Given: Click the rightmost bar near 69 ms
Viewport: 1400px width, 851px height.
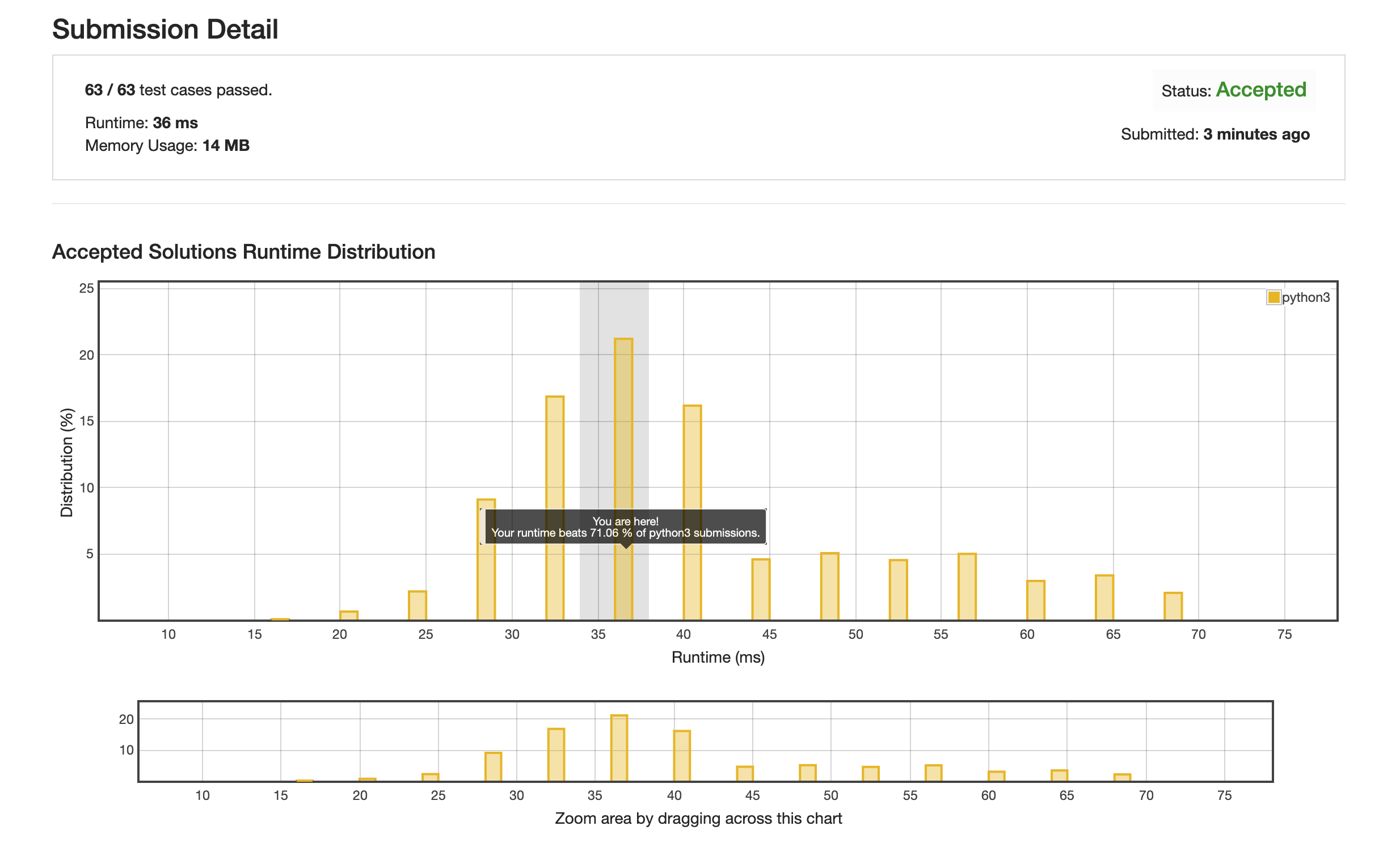Looking at the screenshot, I should pos(1173,606).
